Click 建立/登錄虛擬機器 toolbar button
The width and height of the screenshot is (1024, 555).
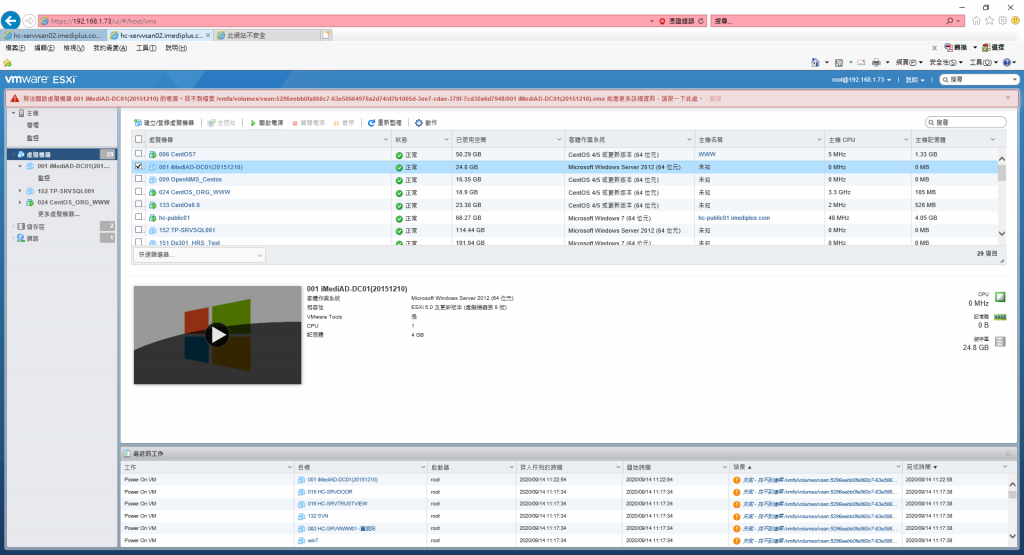[x=164, y=123]
